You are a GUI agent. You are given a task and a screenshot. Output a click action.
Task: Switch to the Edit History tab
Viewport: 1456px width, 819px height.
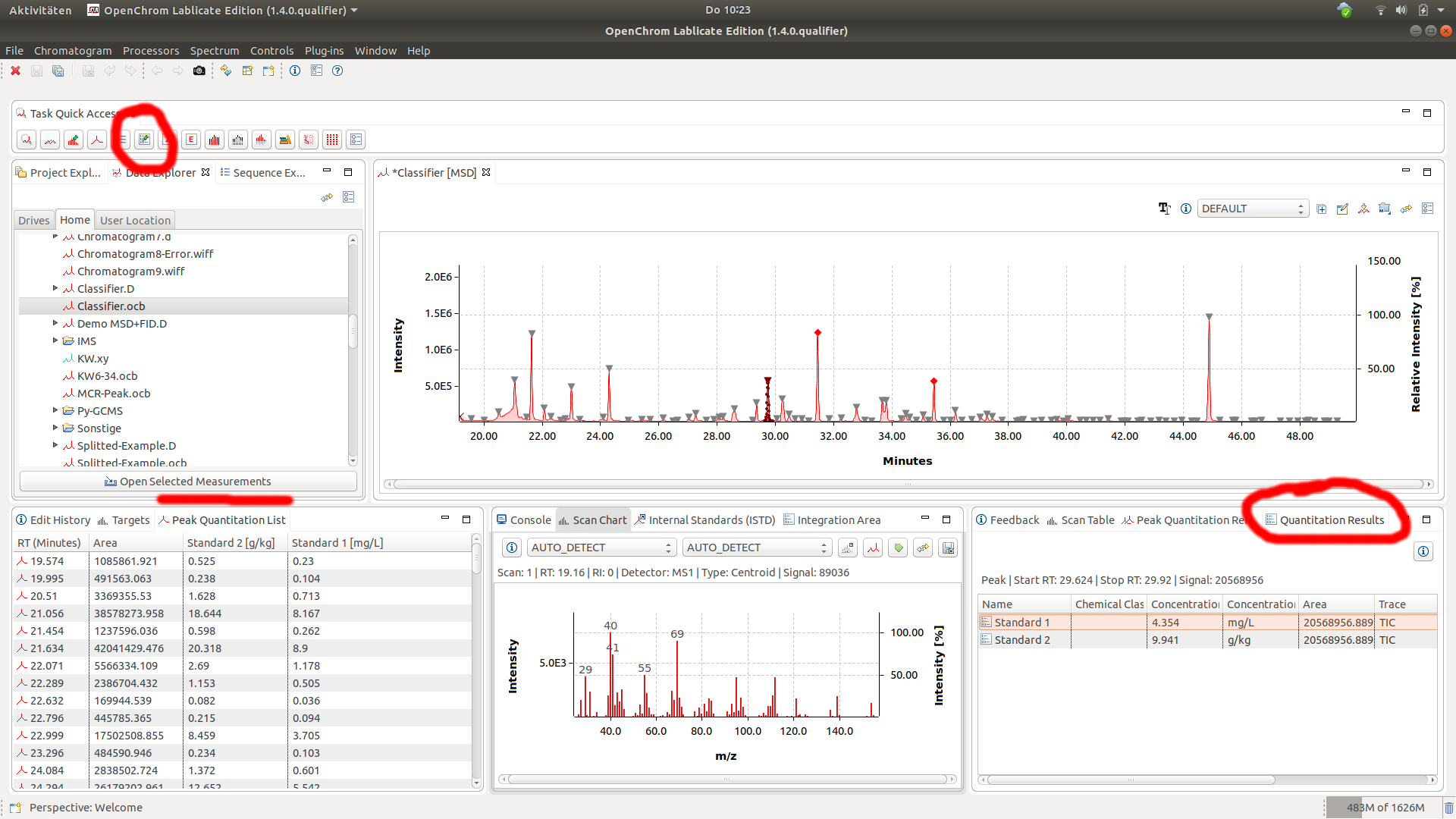[x=53, y=520]
